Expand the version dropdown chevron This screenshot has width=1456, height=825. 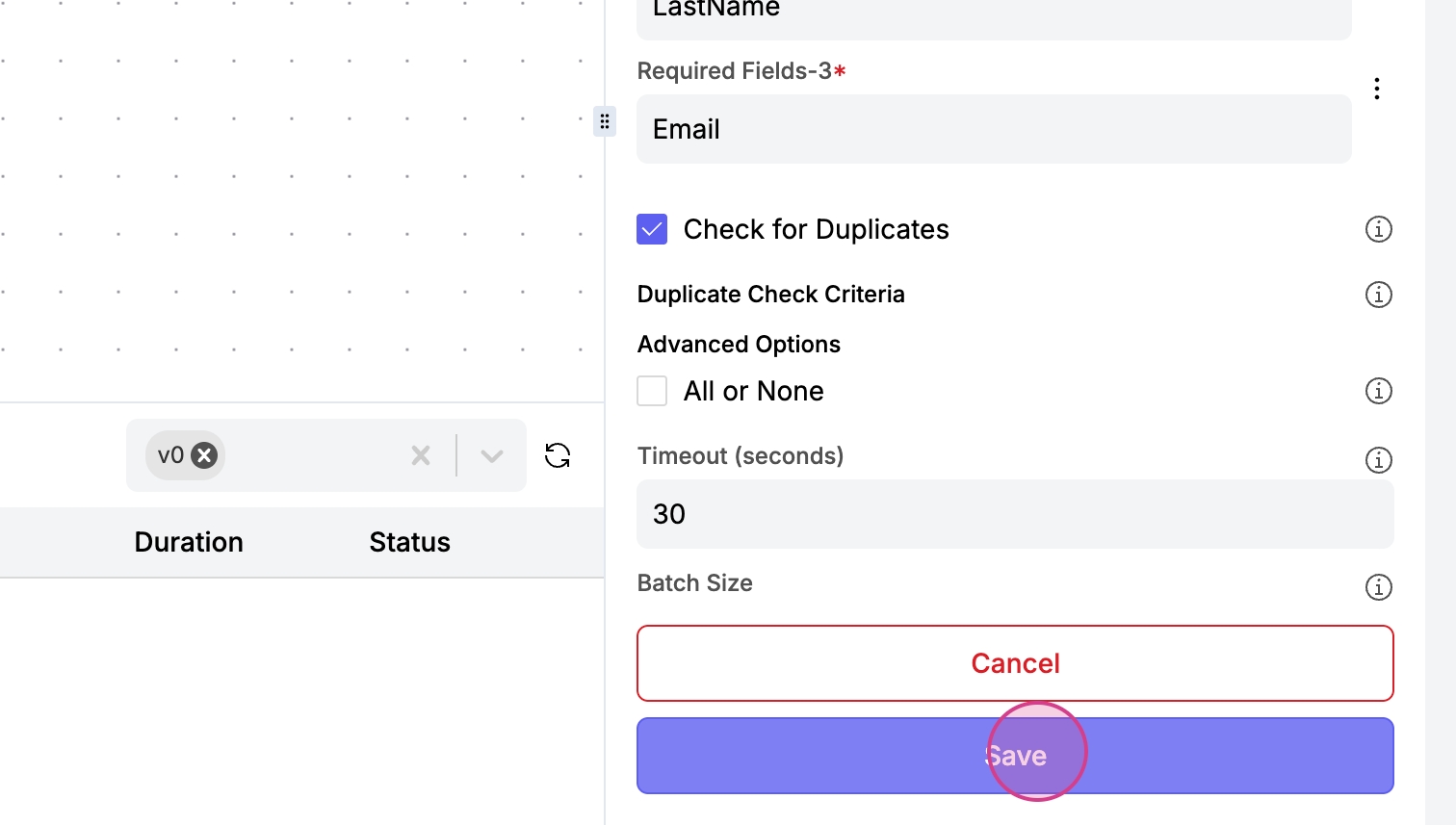click(x=492, y=455)
